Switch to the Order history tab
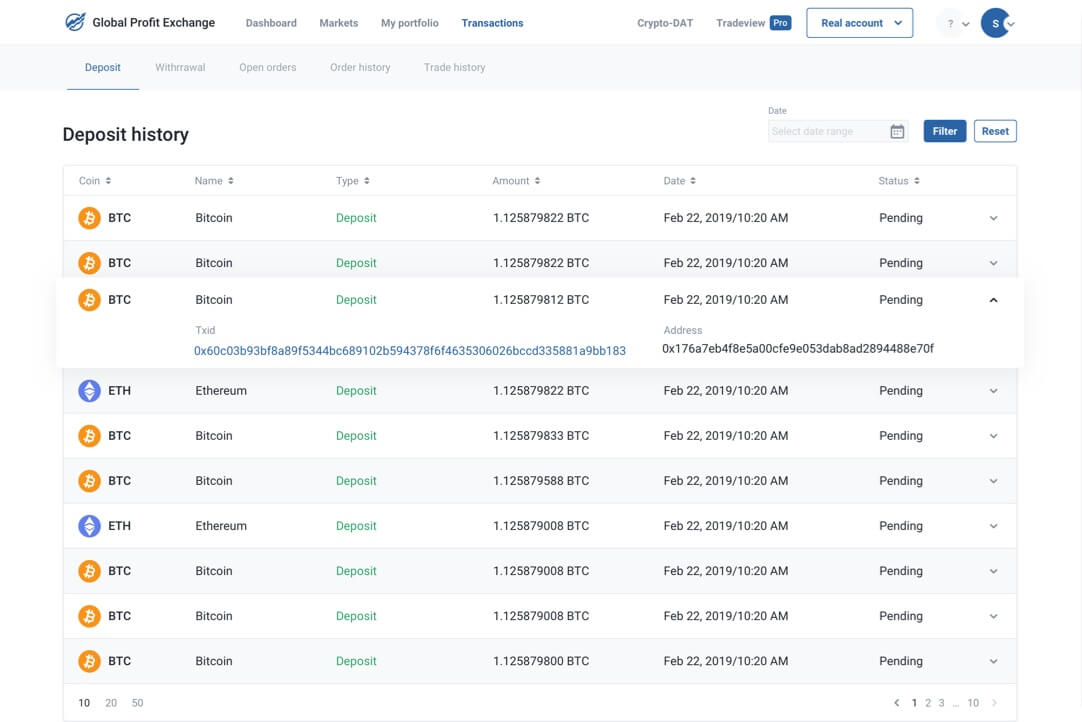The height and width of the screenshot is (722, 1082). 360,67
